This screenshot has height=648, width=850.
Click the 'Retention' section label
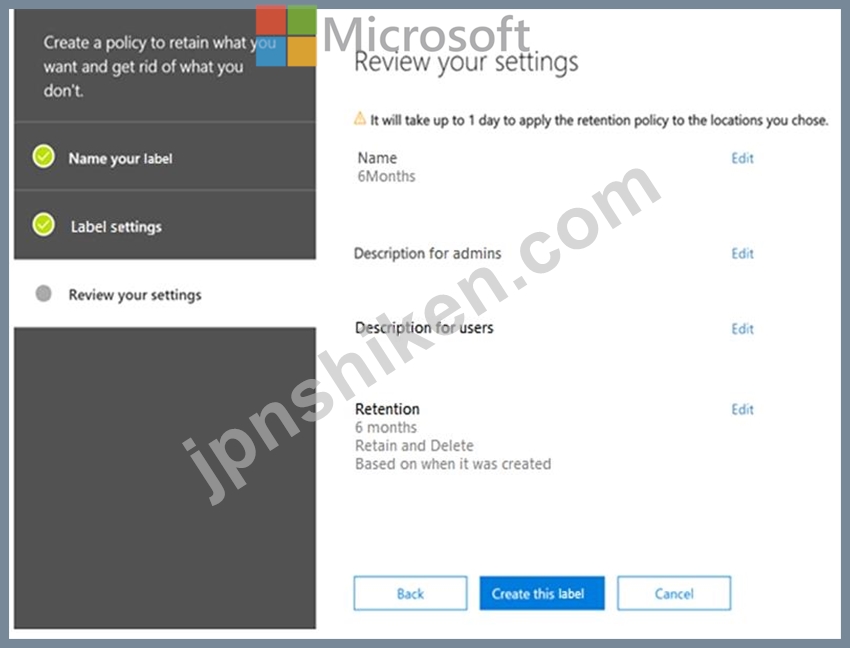387,409
